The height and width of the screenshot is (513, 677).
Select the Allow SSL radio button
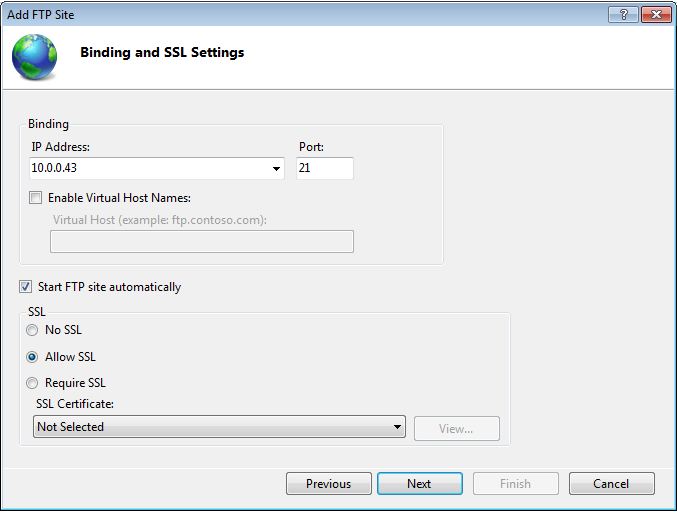point(32,357)
